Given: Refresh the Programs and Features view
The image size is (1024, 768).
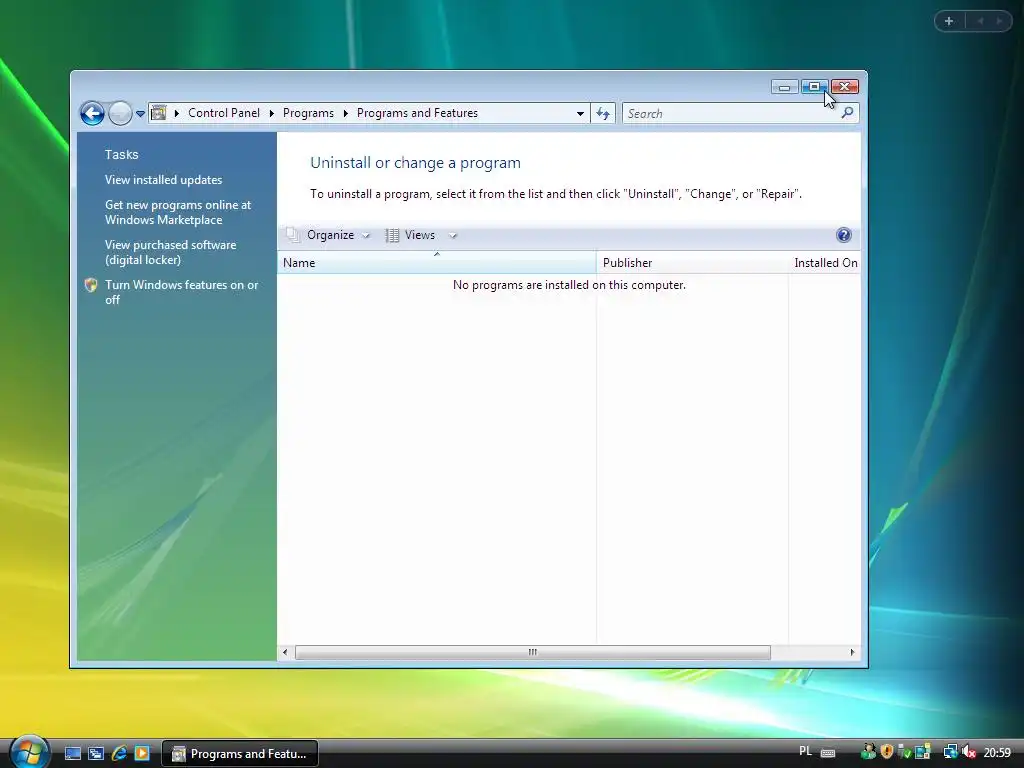Looking at the screenshot, I should pyautogui.click(x=603, y=114).
